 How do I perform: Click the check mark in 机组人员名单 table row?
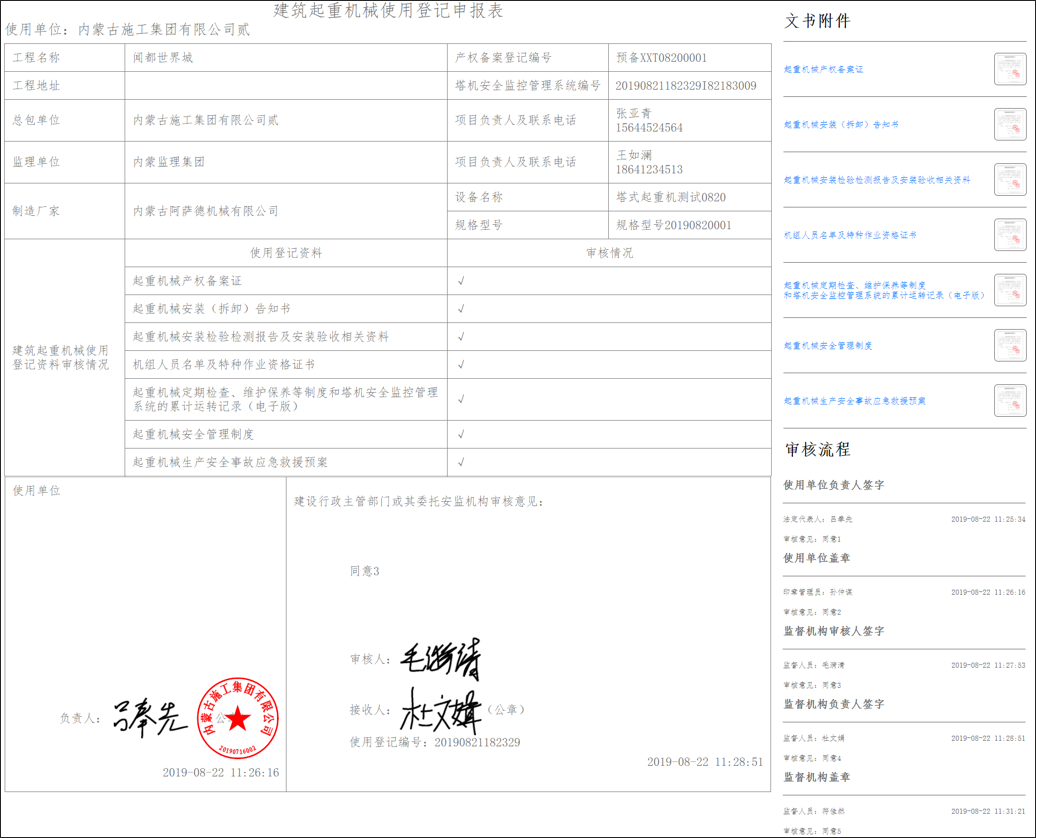coord(461,364)
